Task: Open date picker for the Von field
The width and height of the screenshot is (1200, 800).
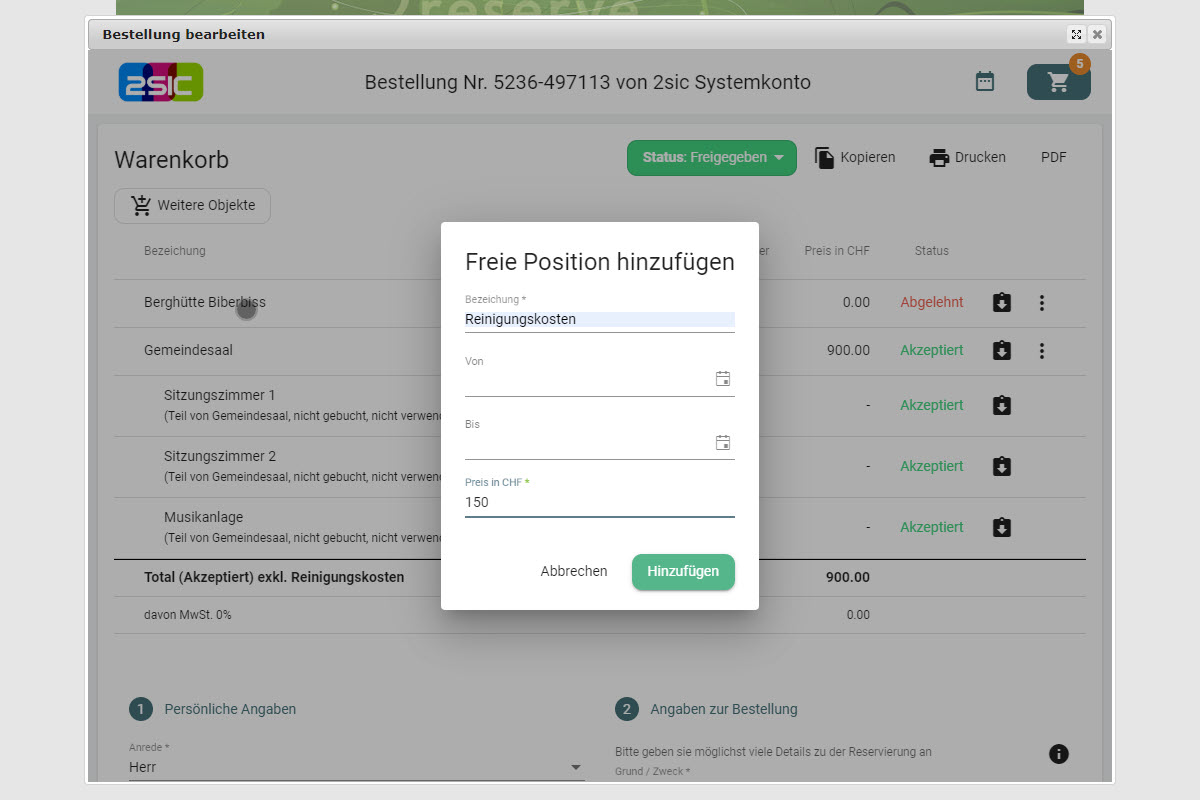Action: pyautogui.click(x=723, y=379)
